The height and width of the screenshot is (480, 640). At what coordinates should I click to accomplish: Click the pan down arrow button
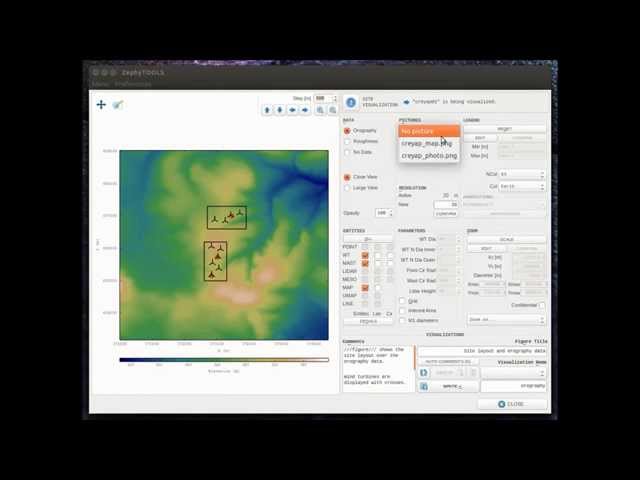pos(280,110)
